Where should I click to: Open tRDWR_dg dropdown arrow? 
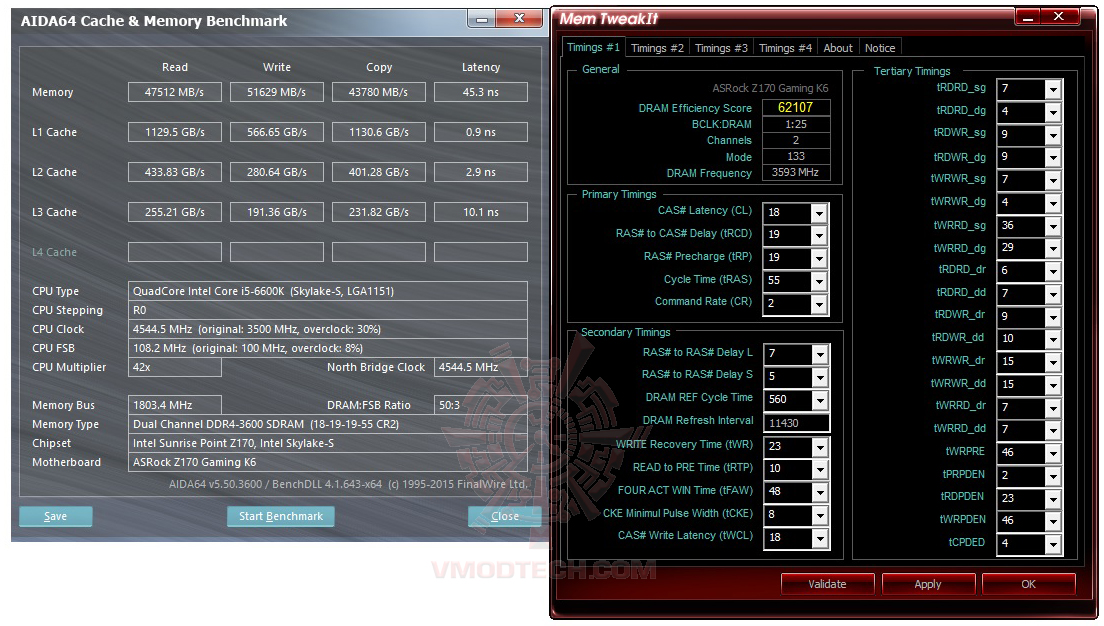[x=1053, y=158]
